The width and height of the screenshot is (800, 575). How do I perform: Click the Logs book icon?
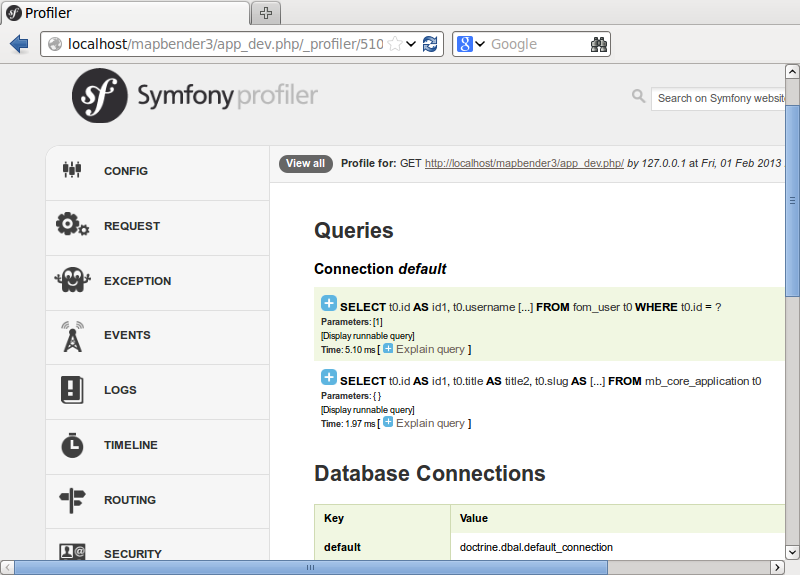pos(72,390)
